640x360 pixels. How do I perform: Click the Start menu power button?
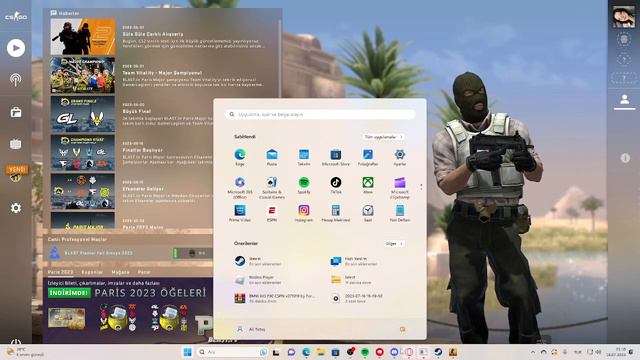click(x=402, y=329)
